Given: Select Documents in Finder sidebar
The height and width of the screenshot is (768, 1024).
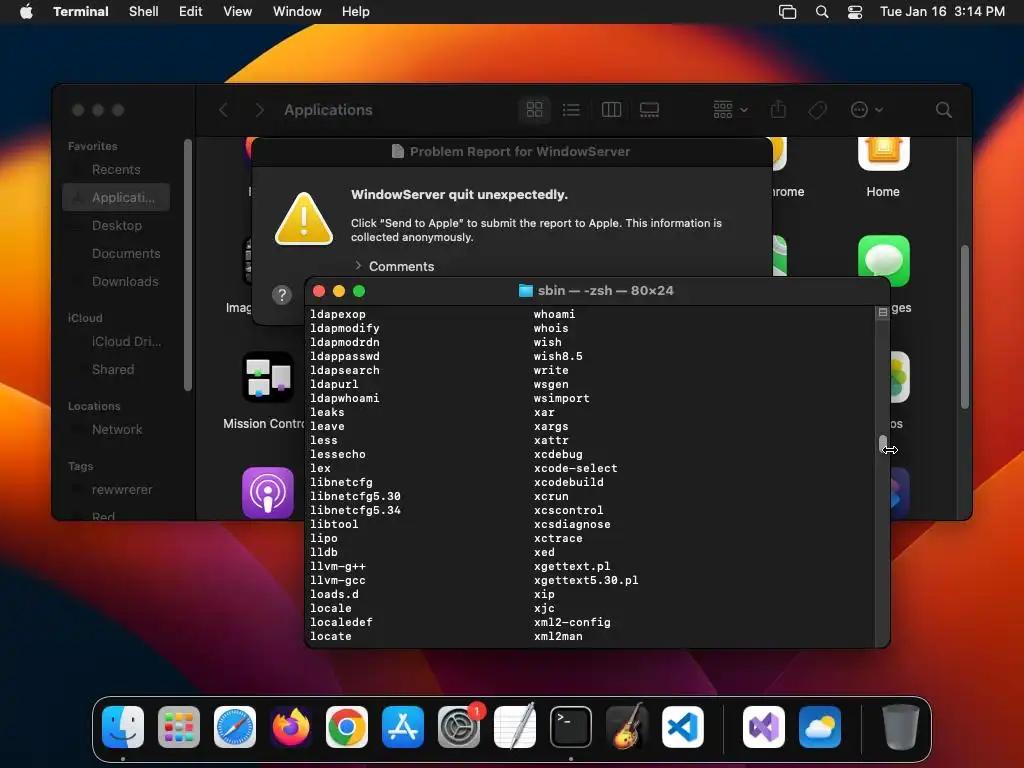Looking at the screenshot, I should point(116,253).
